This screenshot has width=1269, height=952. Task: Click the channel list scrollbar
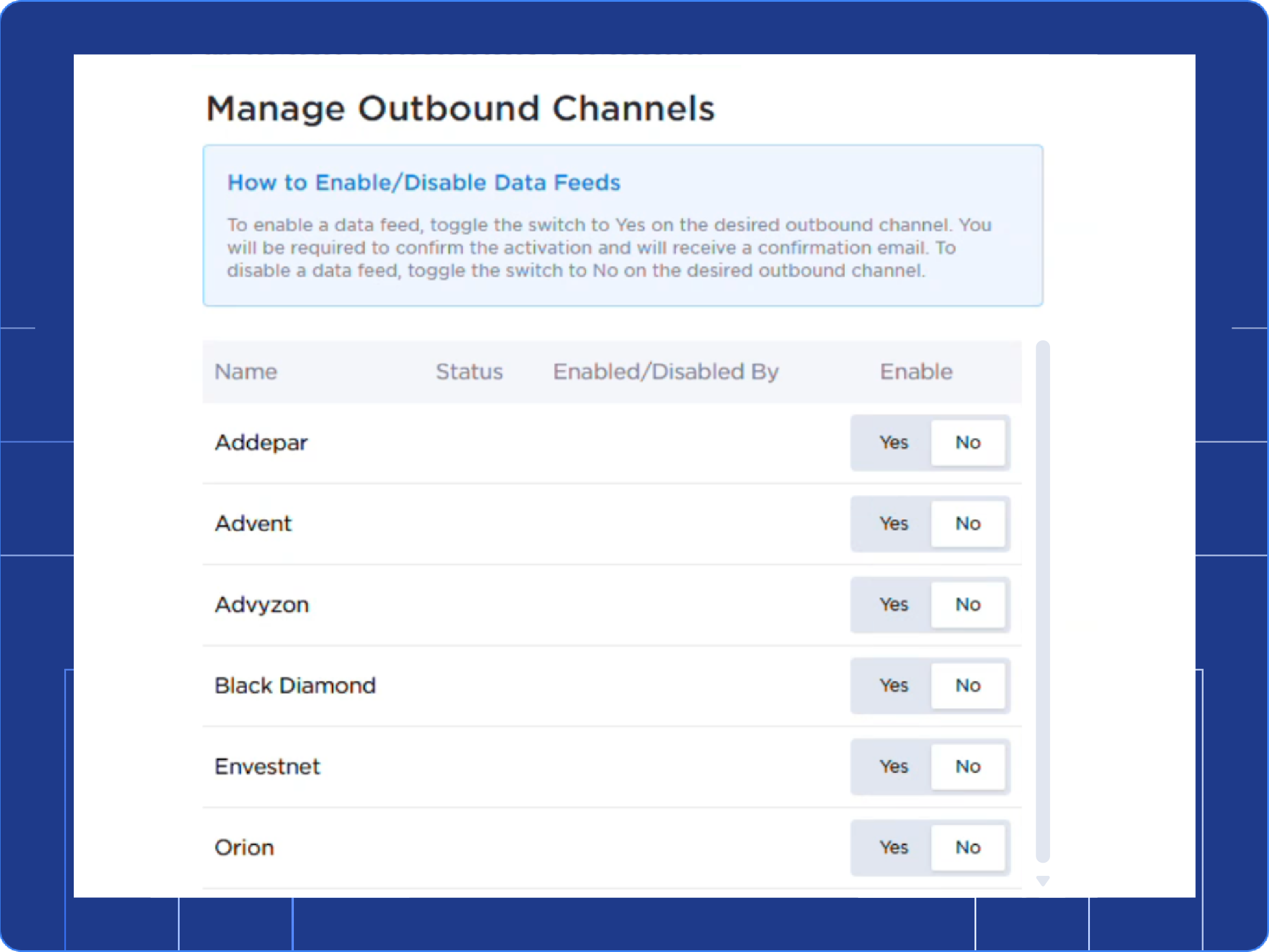(x=1042, y=595)
